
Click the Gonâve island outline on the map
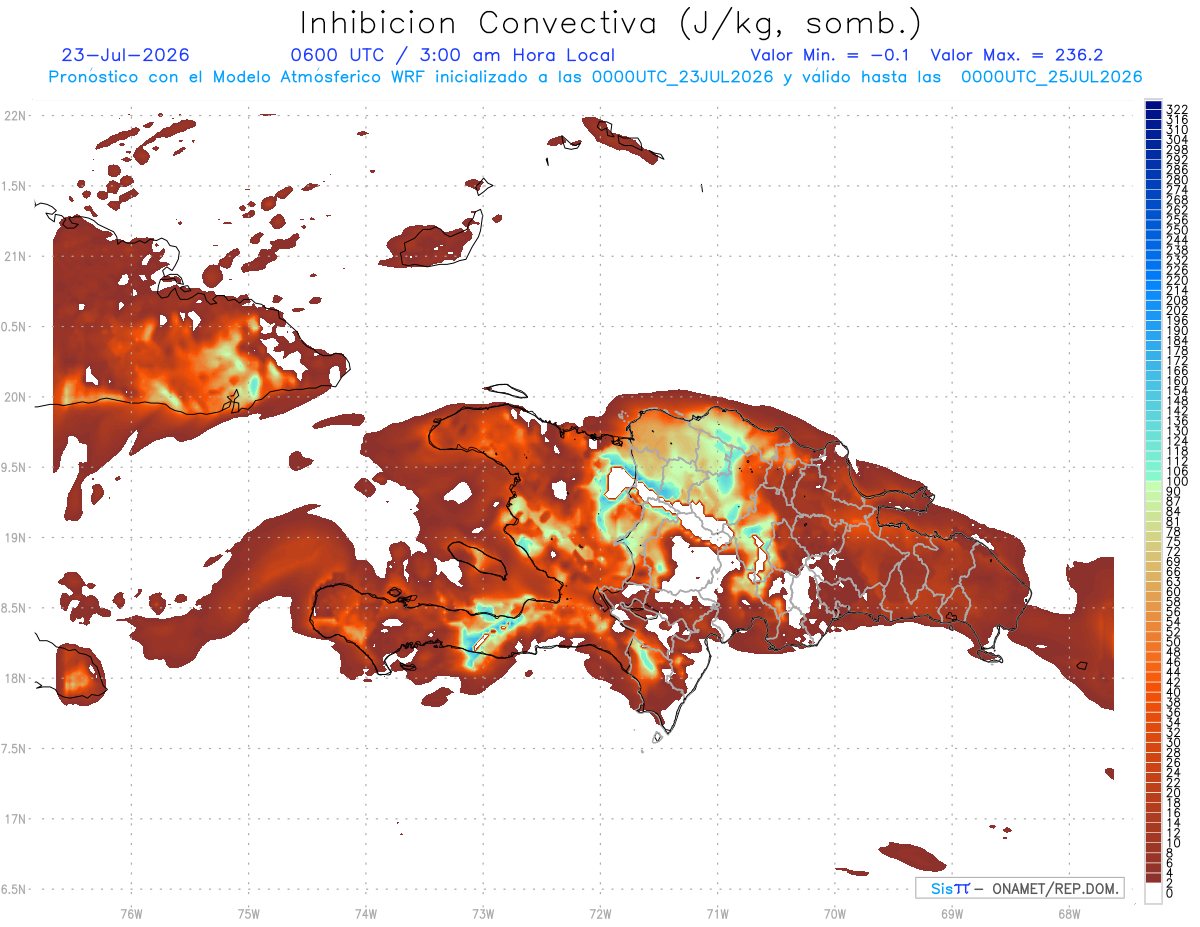pos(479,560)
